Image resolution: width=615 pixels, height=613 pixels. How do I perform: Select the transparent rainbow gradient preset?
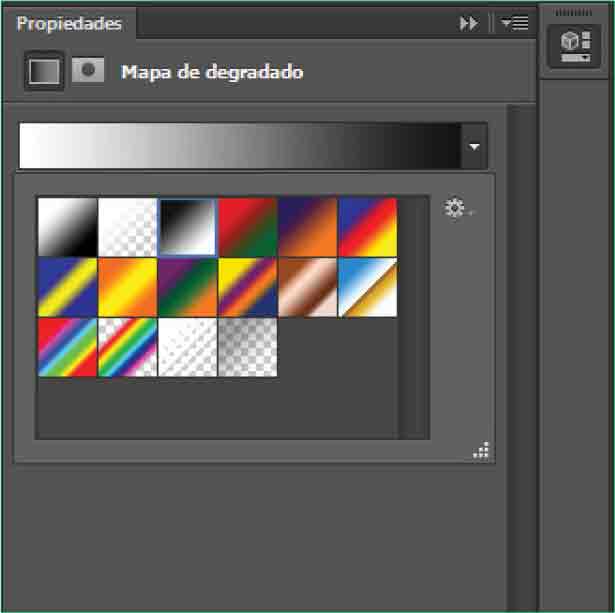point(127,347)
